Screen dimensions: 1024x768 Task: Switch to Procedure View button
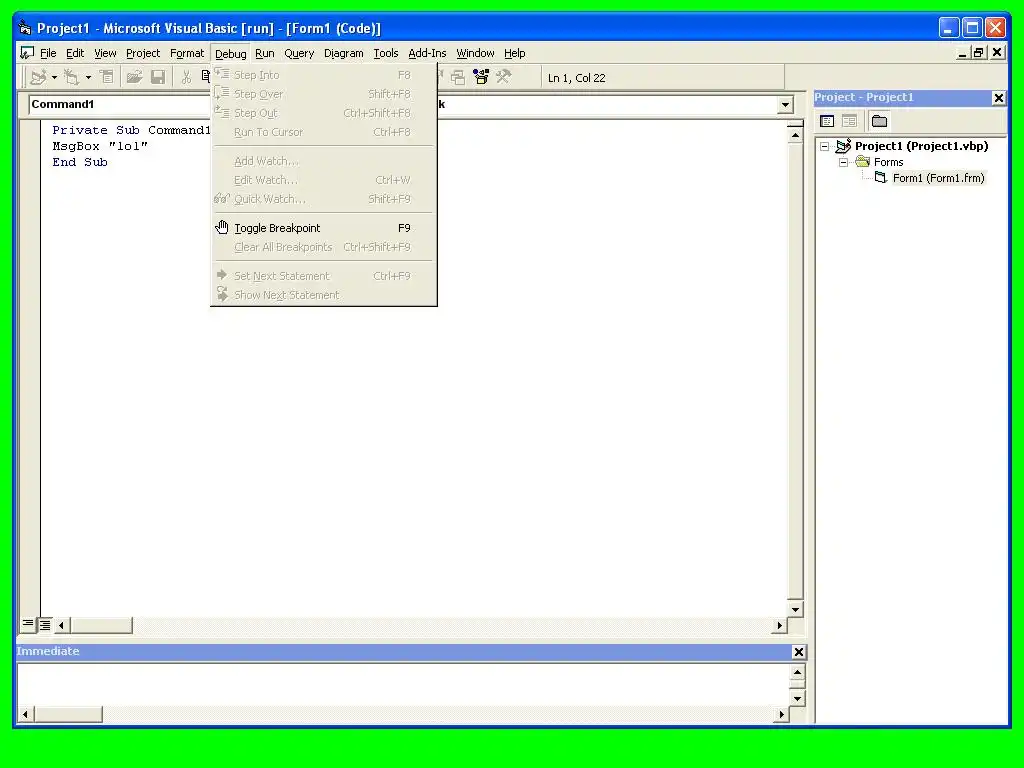tap(28, 624)
